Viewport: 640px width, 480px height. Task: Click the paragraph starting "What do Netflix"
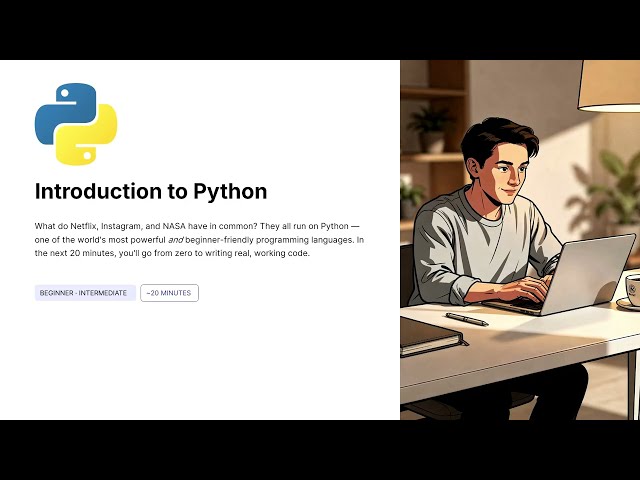pos(199,240)
